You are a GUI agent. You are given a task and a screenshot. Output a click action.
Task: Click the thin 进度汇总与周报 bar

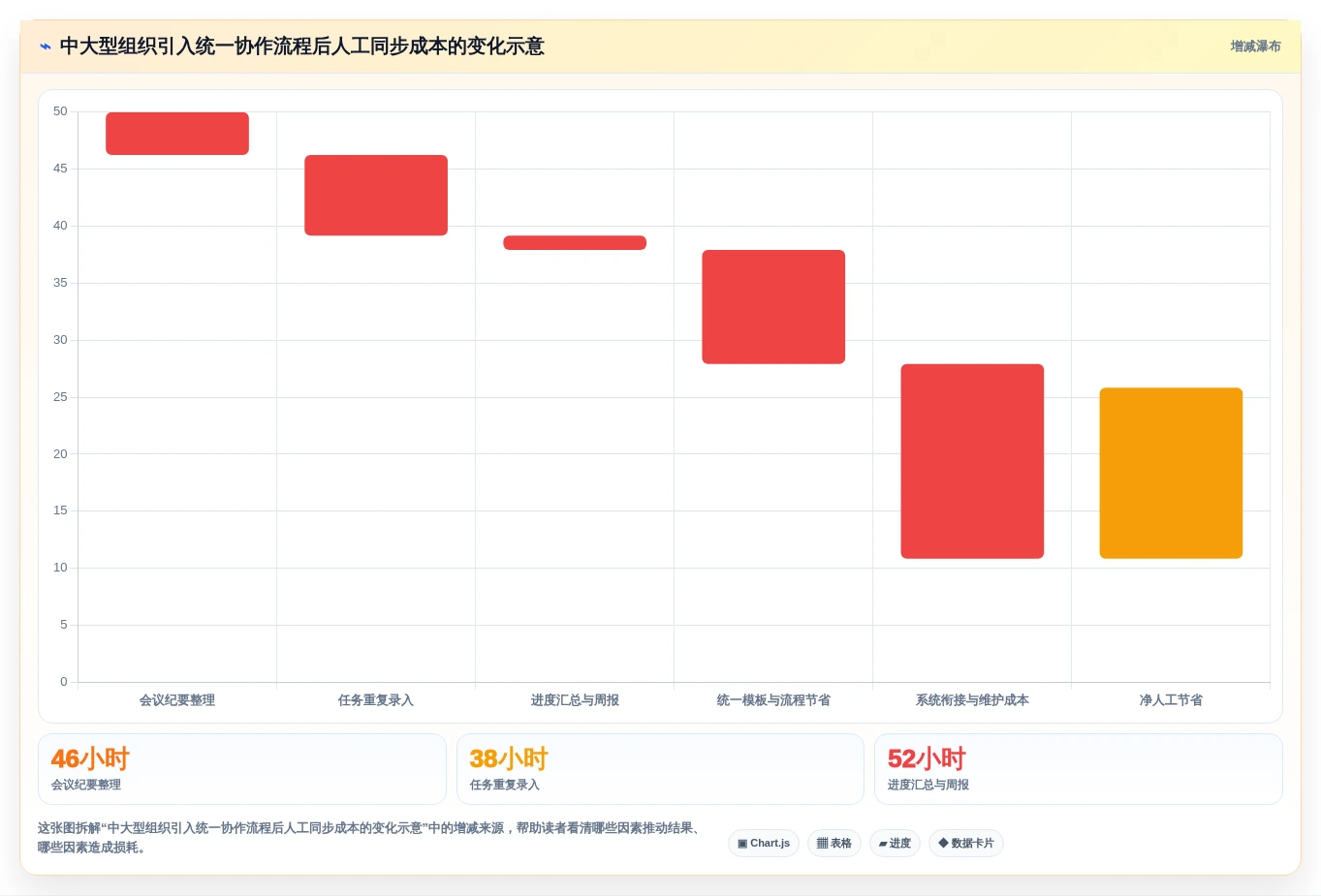pyautogui.click(x=575, y=242)
